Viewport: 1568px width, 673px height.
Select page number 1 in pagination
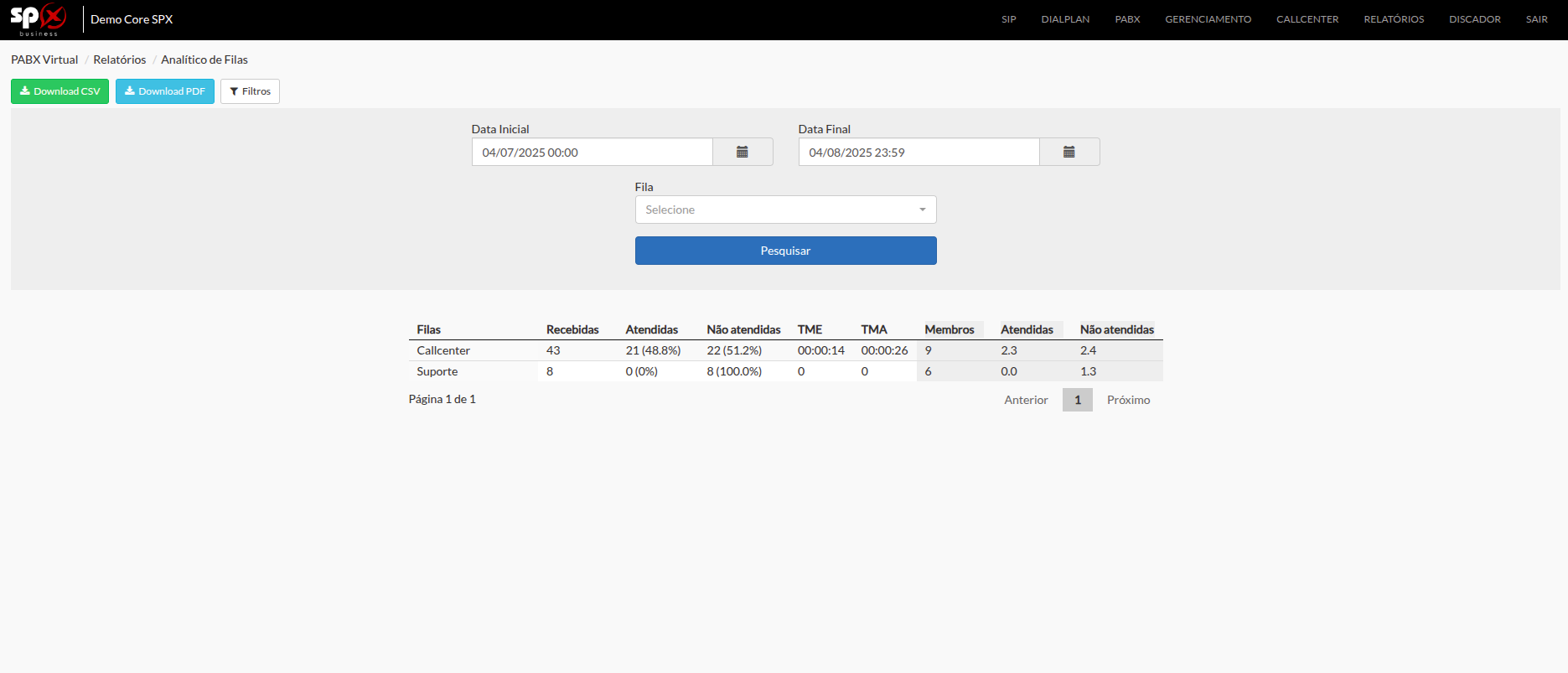point(1078,400)
